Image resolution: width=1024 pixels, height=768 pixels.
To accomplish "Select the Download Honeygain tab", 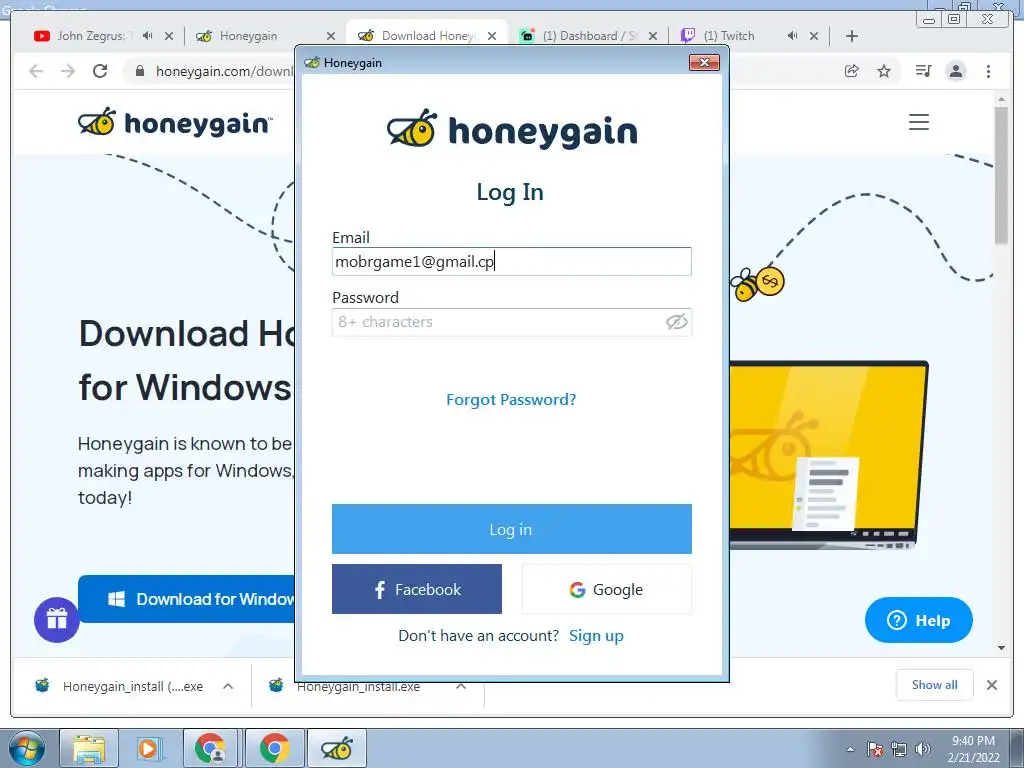I will [x=427, y=36].
